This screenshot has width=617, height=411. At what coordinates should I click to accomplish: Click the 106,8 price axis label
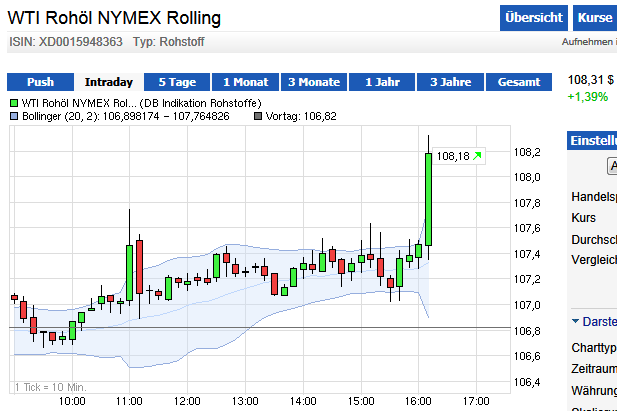click(x=527, y=331)
